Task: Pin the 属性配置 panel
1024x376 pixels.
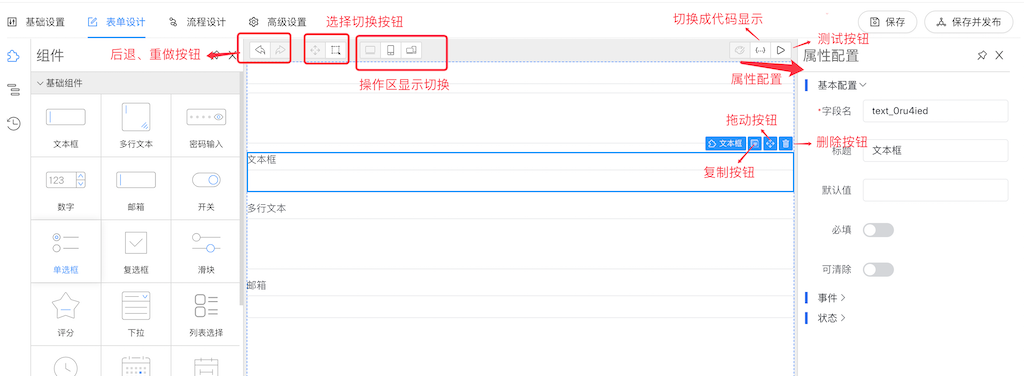Action: pos(982,55)
